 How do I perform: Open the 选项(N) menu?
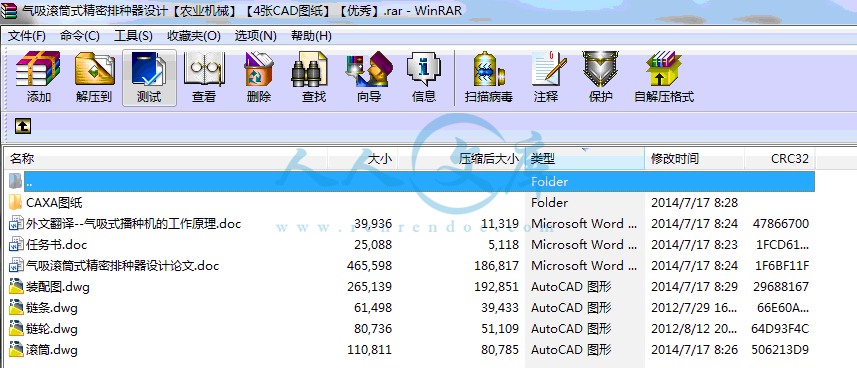click(x=255, y=36)
